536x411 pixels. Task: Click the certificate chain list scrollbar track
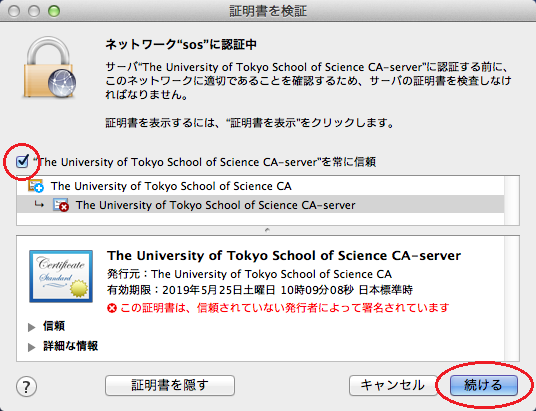point(512,200)
